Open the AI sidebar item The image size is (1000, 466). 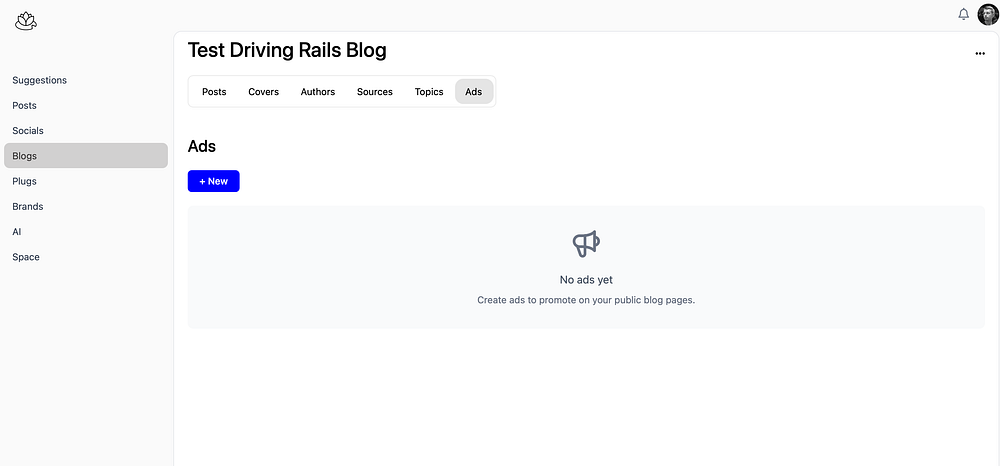coord(17,231)
